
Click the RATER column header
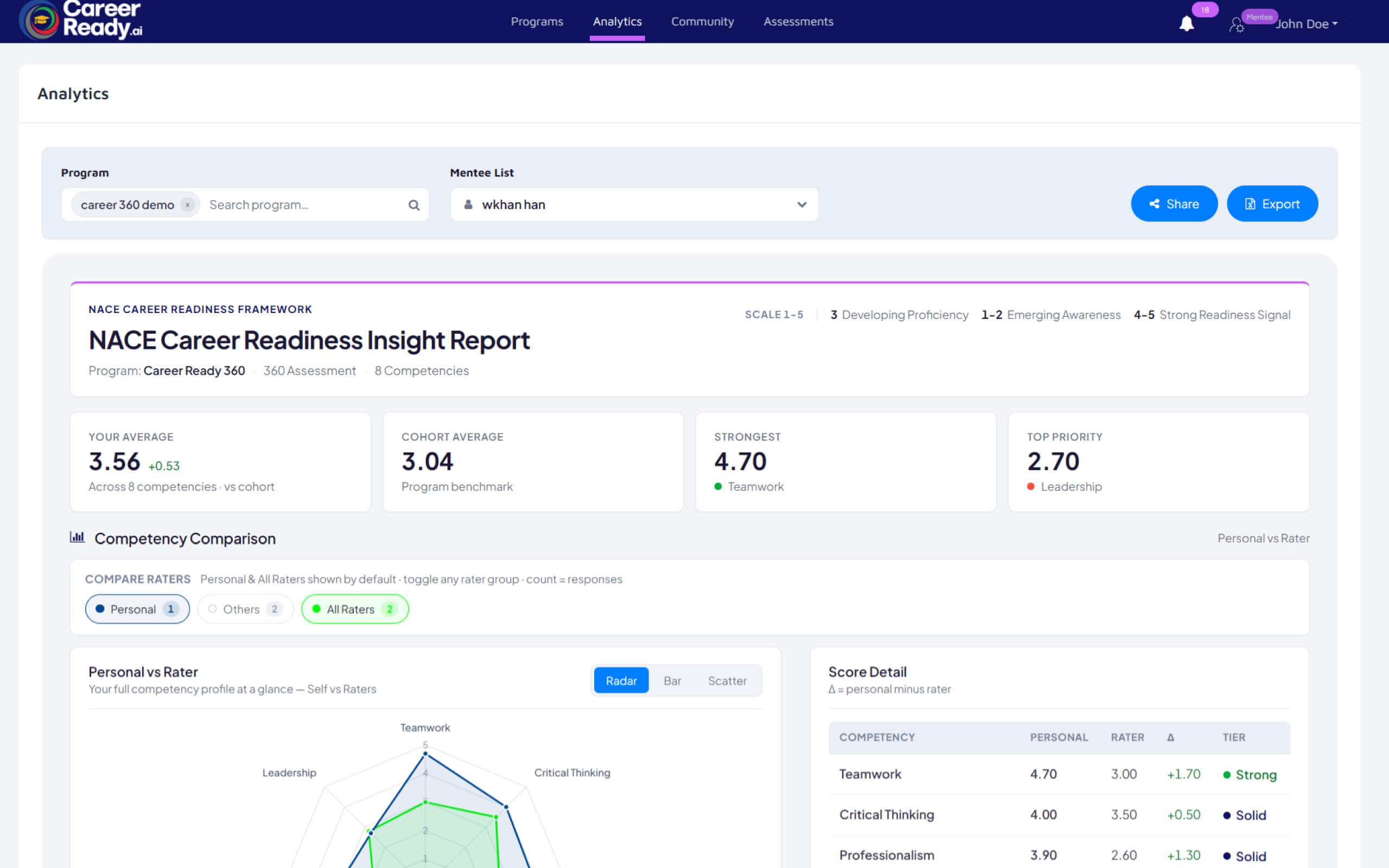[1127, 737]
